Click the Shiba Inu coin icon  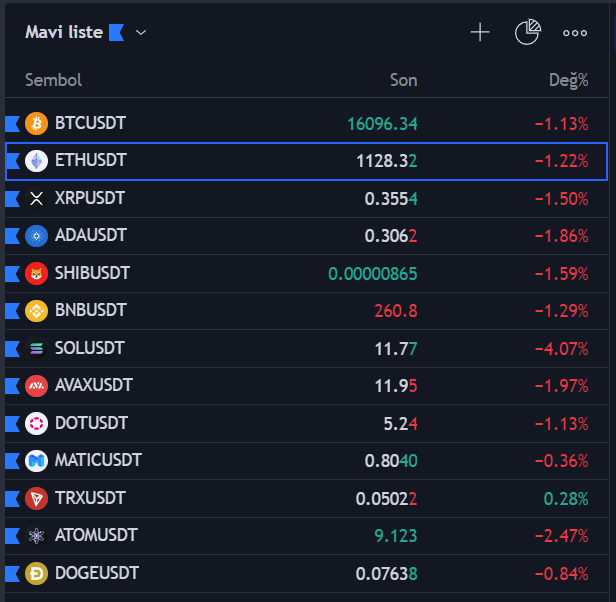(x=36, y=274)
